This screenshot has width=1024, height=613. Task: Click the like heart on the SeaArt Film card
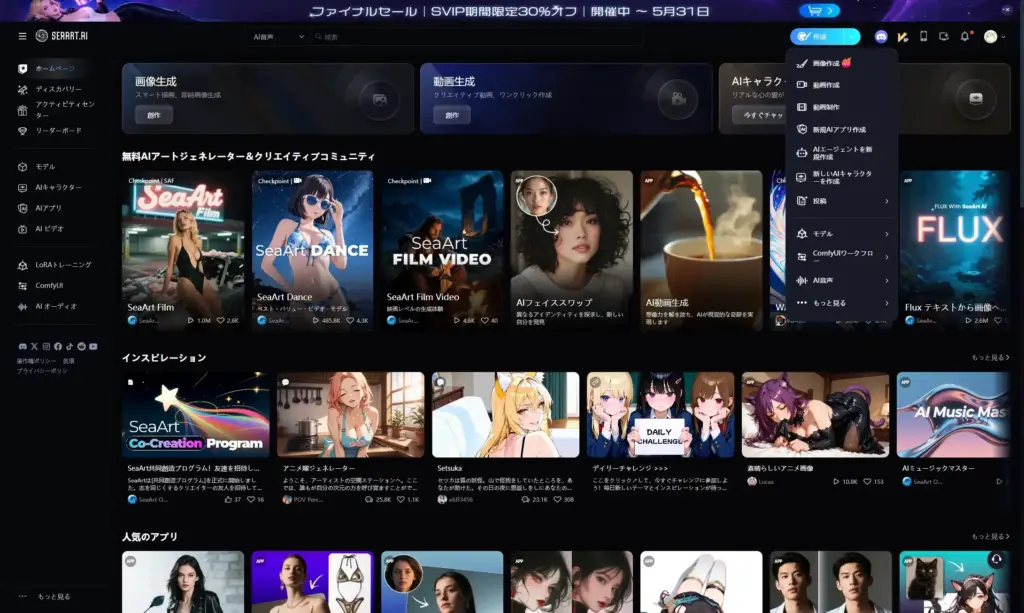tap(221, 321)
